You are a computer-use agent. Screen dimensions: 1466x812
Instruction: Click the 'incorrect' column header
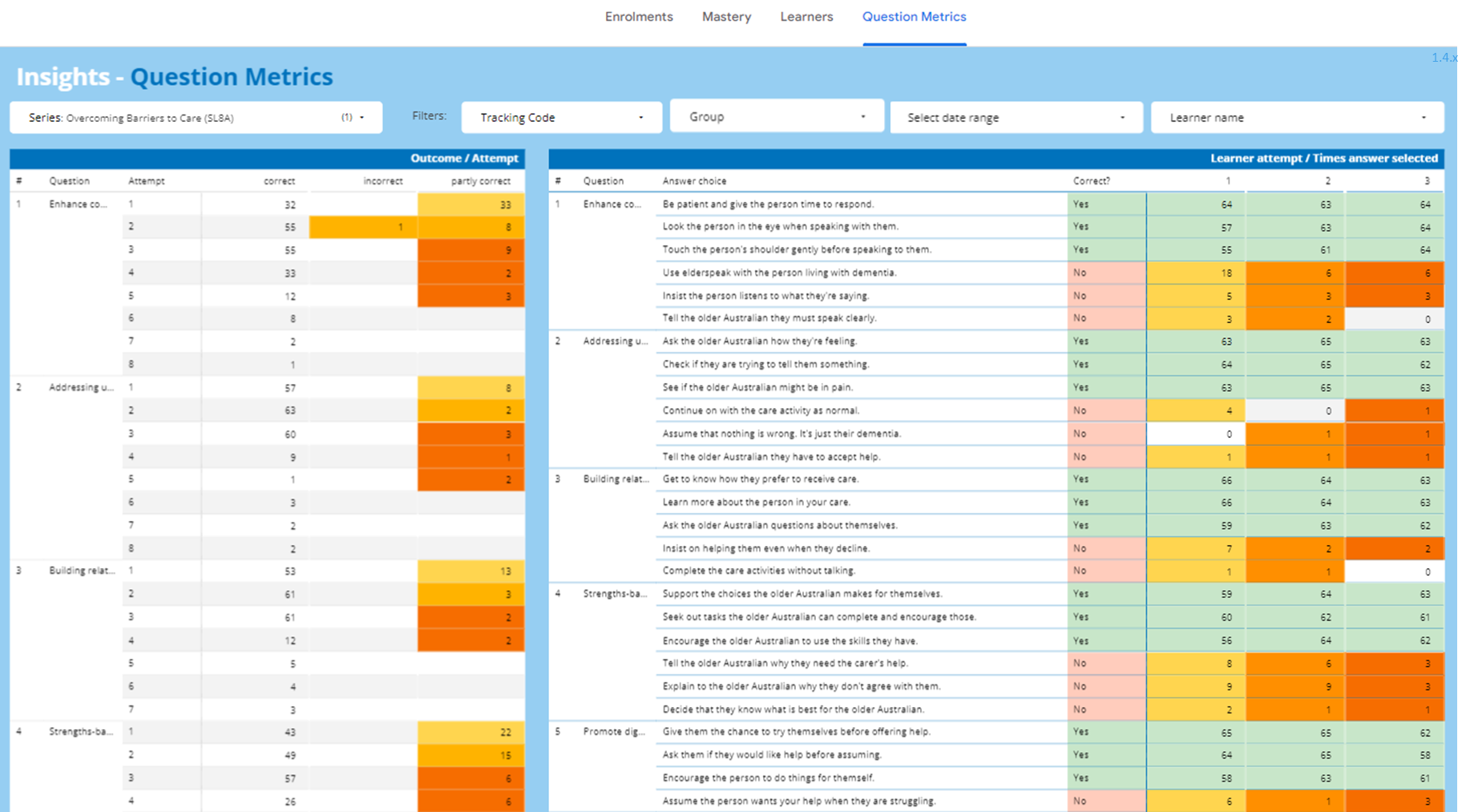click(x=382, y=181)
